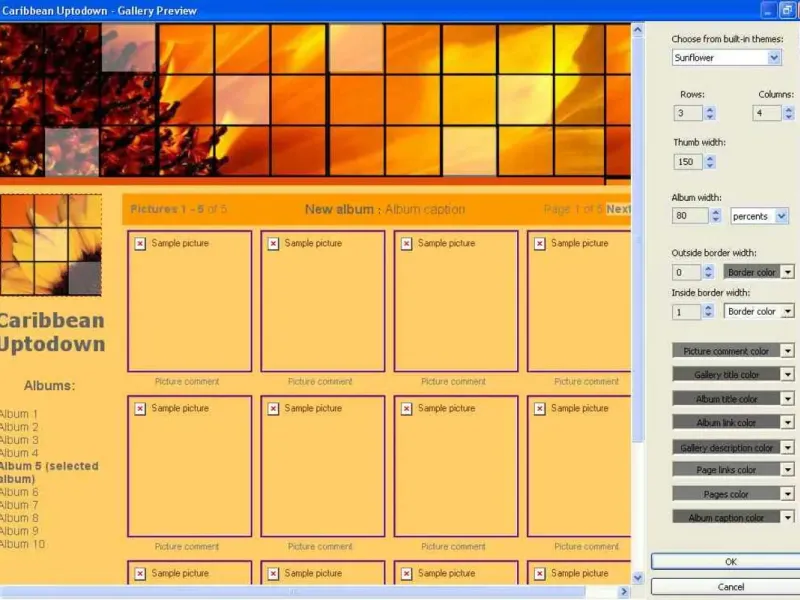The image size is (800, 600).
Task: Click the Albums: heading
Action: pos(49,386)
